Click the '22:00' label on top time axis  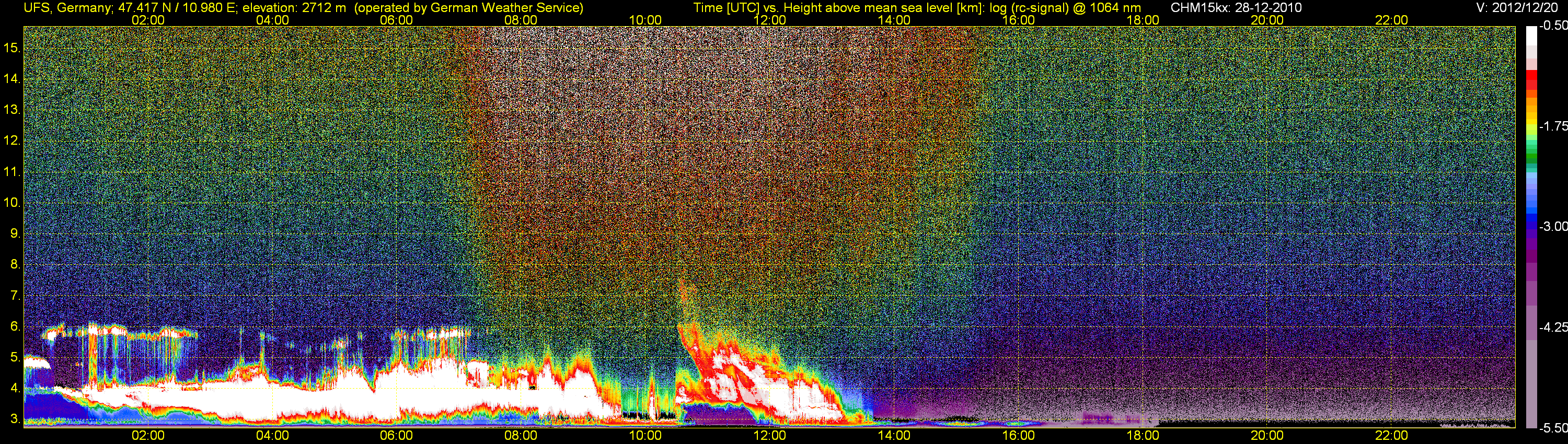1391,20
